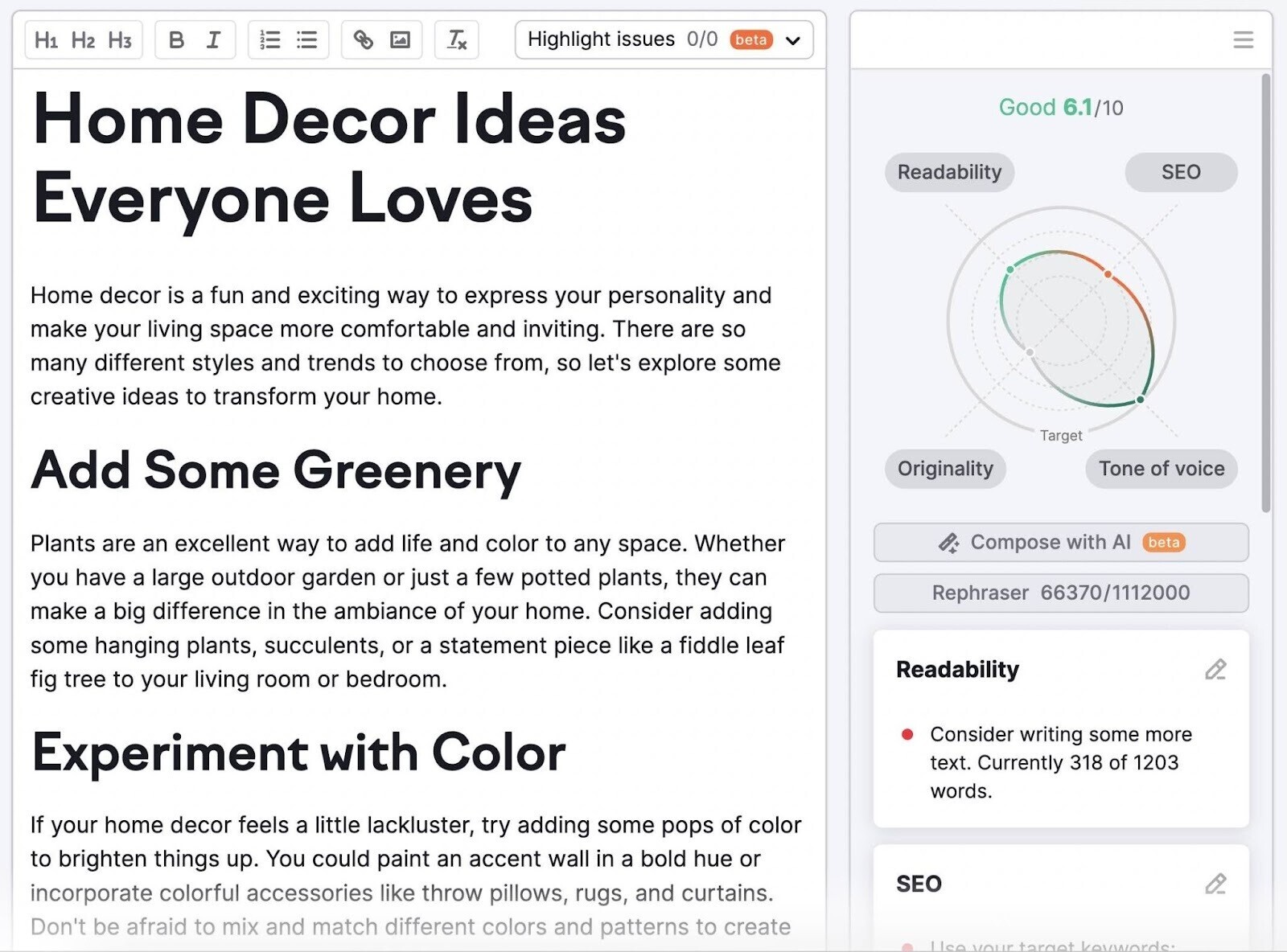Select the SEO score pill
This screenshot has width=1287, height=952.
pyautogui.click(x=1180, y=172)
